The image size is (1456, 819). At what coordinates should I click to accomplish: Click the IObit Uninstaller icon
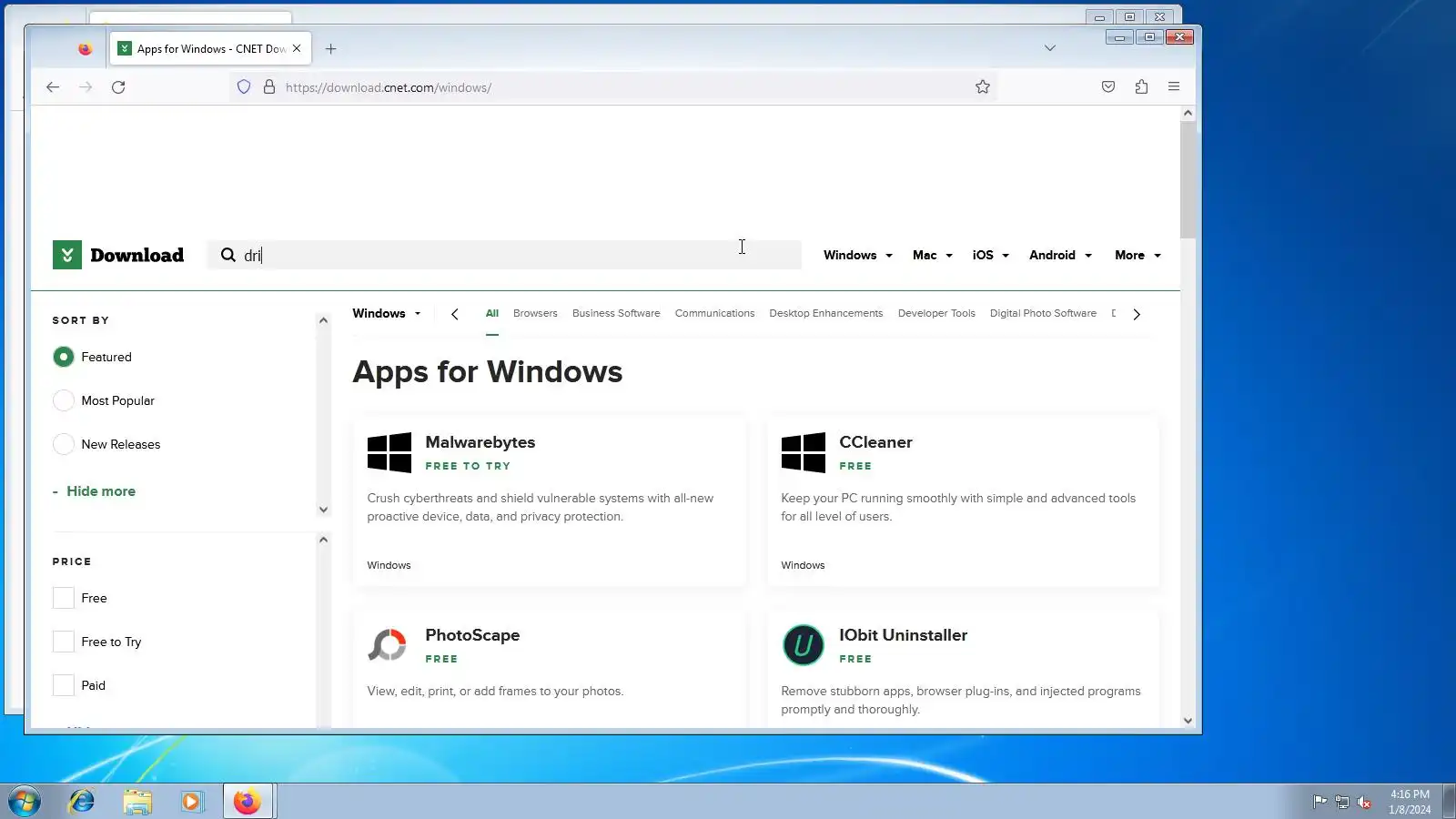[x=804, y=645]
